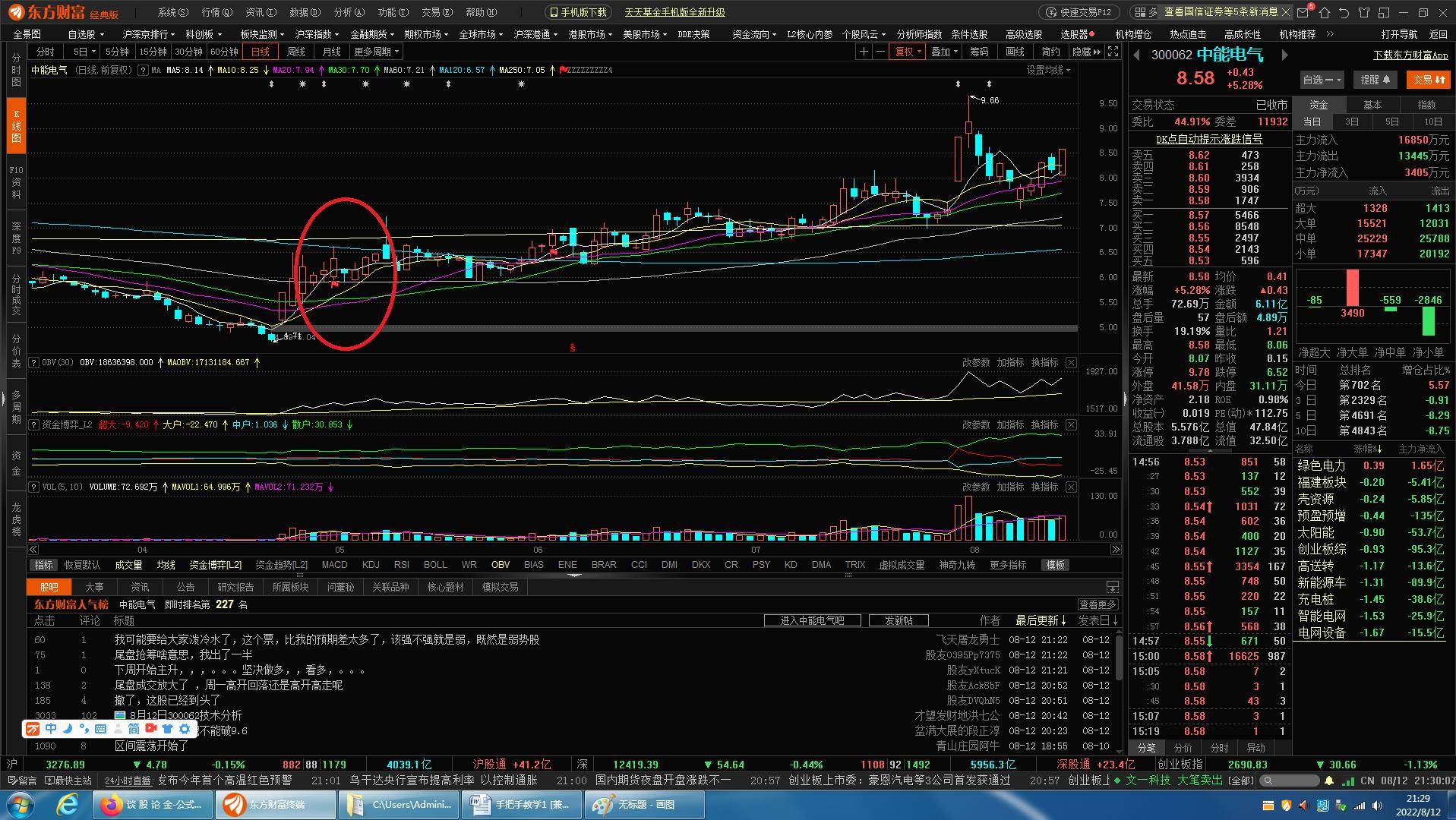This screenshot has width=1456, height=820.
Task: Zoom in the K-line chart with plus
Action: [864, 52]
